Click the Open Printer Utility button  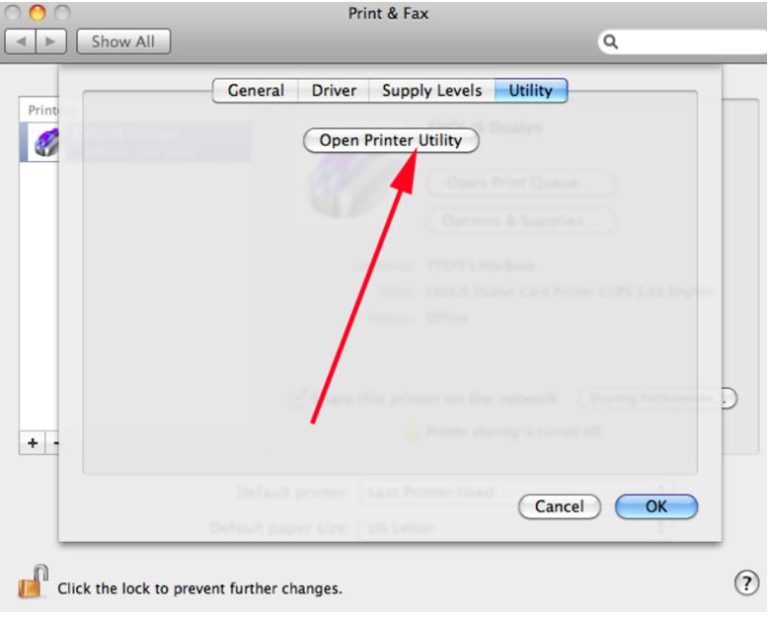click(x=391, y=141)
